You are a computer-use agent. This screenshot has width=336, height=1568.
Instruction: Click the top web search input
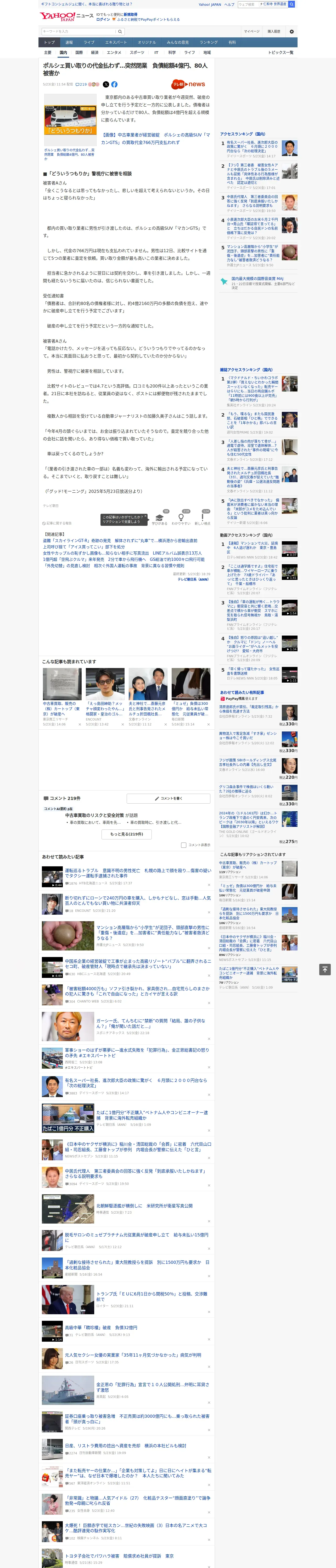(248, 4)
